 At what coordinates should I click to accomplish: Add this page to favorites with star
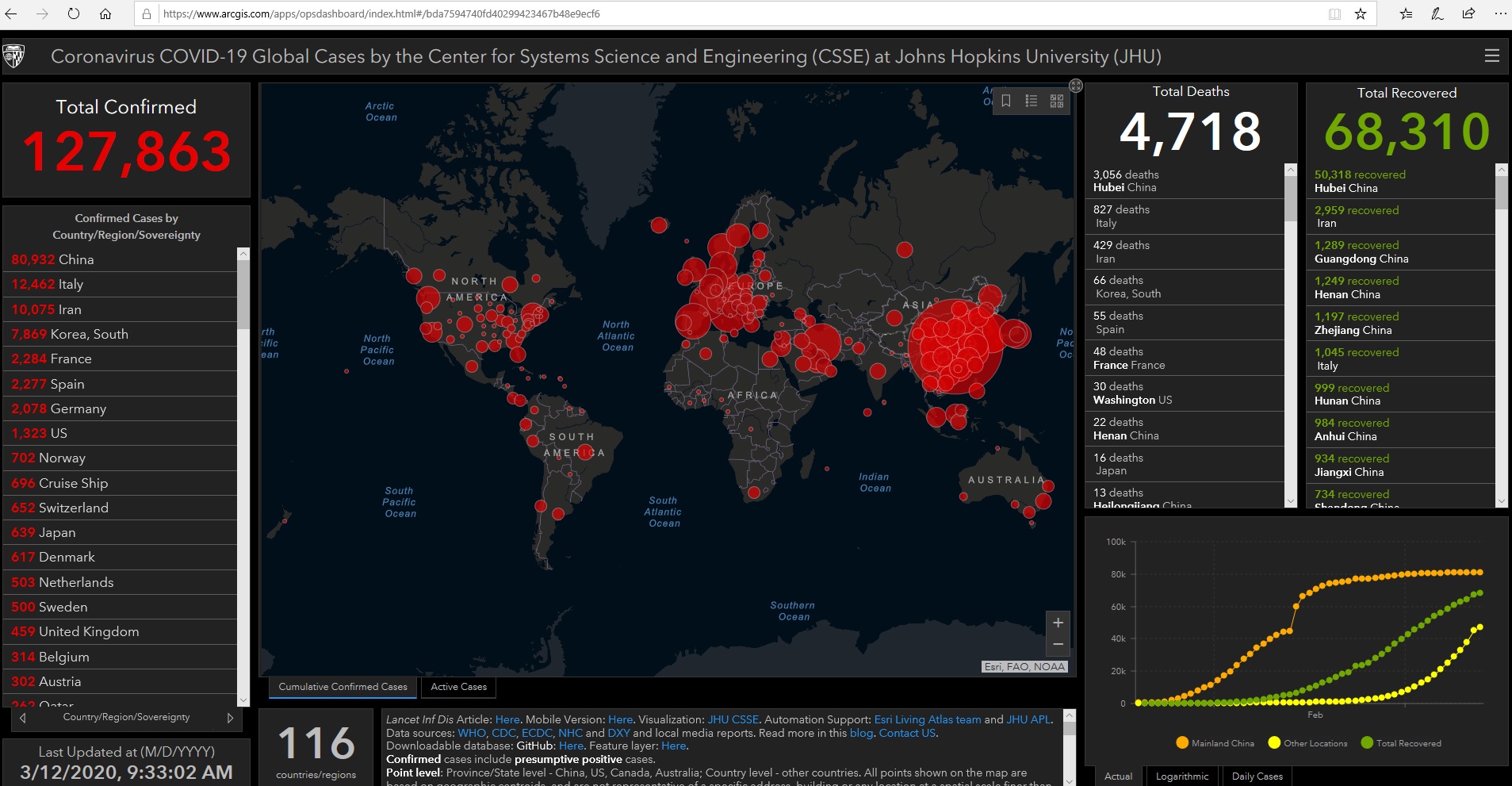tap(1361, 14)
